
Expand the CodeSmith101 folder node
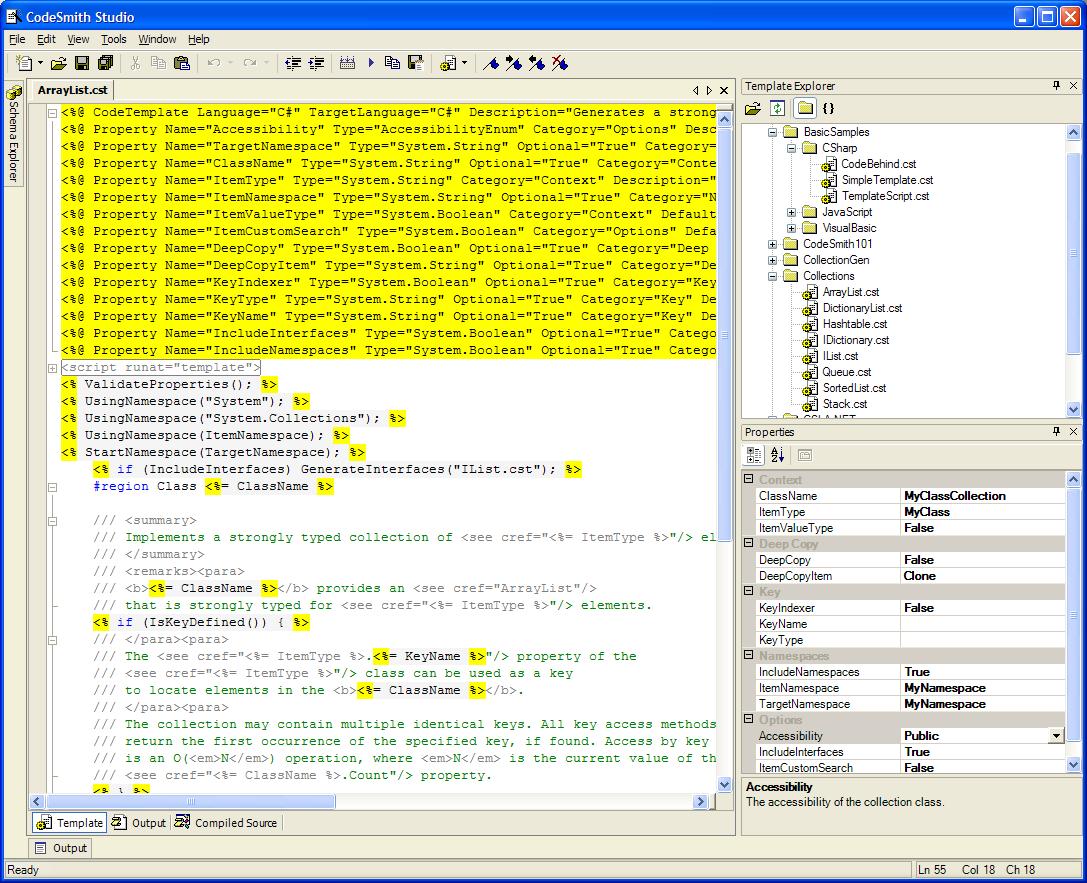[x=772, y=244]
